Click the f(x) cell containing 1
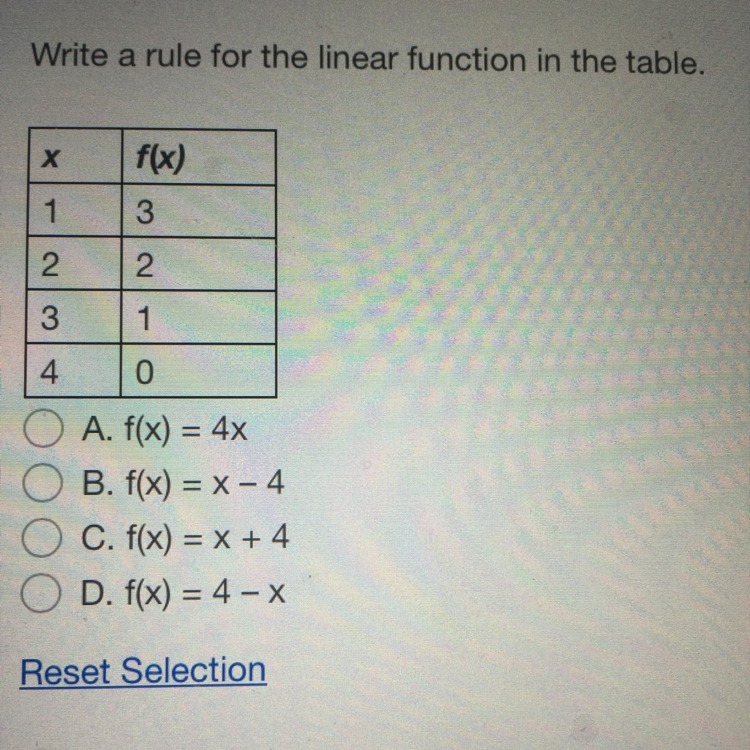The image size is (750, 750). tap(198, 317)
